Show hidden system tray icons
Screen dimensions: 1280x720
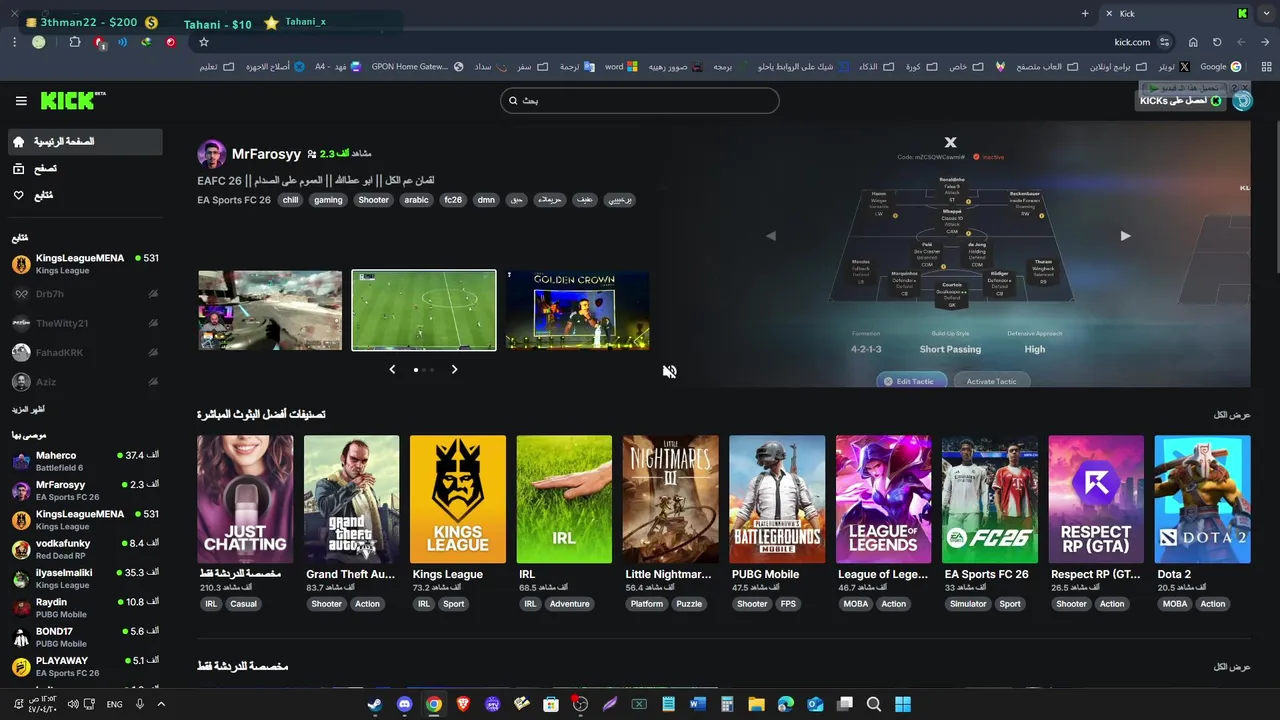click(x=162, y=704)
